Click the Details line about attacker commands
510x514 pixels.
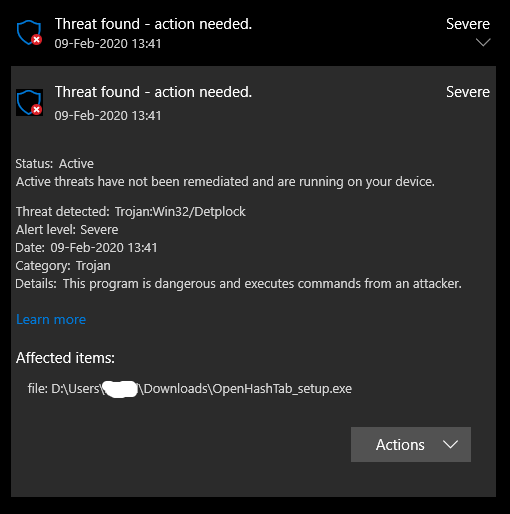pos(239,284)
